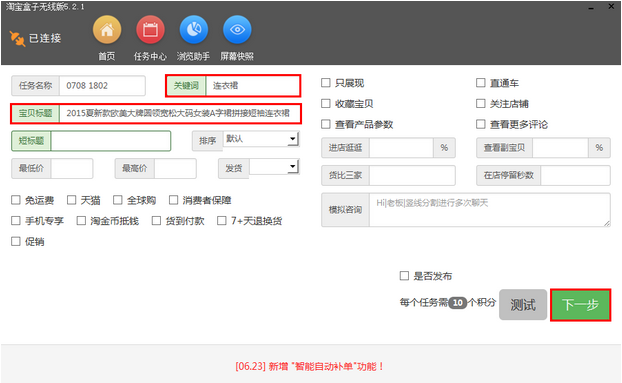Tick the 免运费 checkbox
Screen dimensions: 622x383
pyautogui.click(x=16, y=200)
